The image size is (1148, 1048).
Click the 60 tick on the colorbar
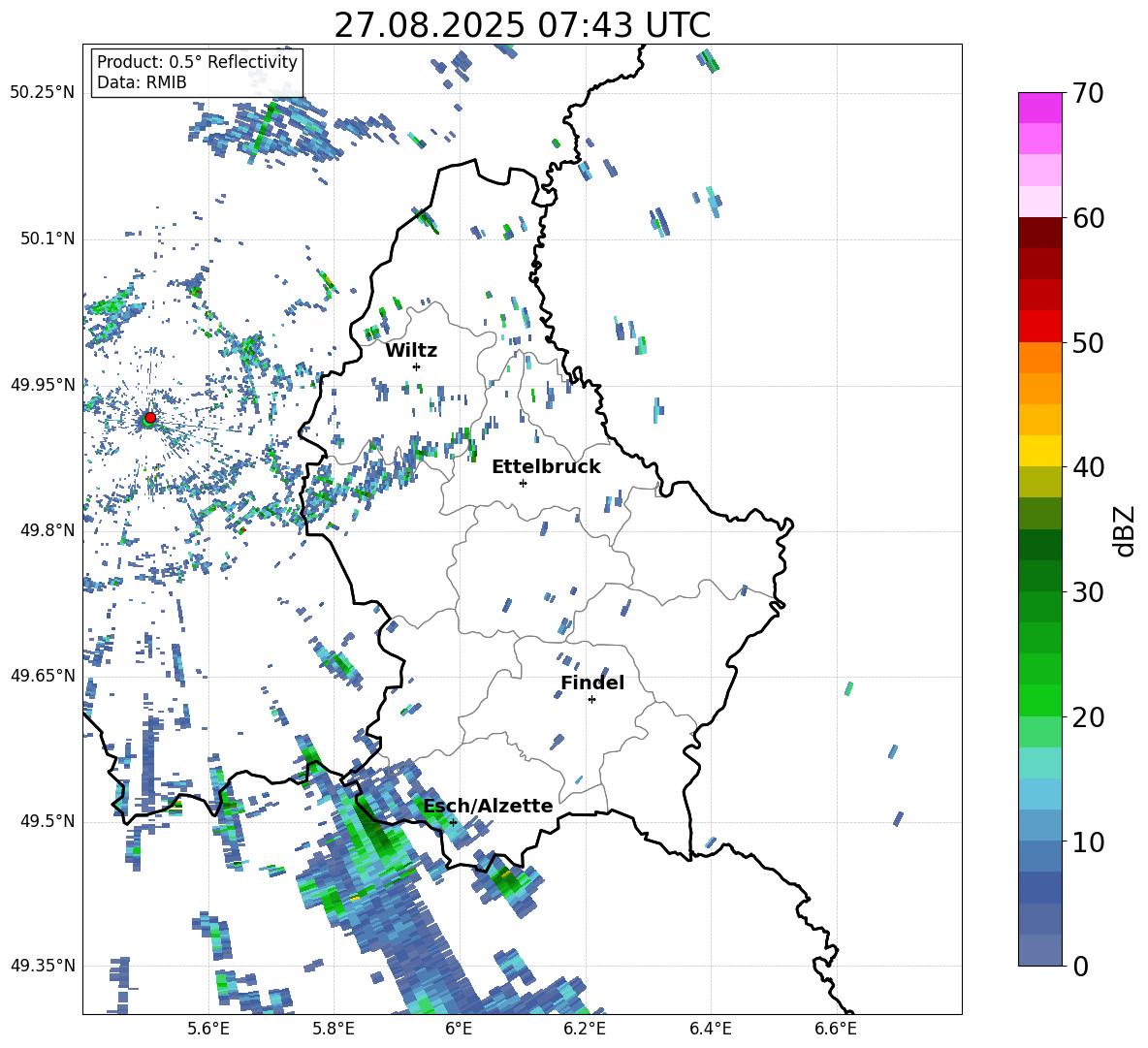(1088, 218)
